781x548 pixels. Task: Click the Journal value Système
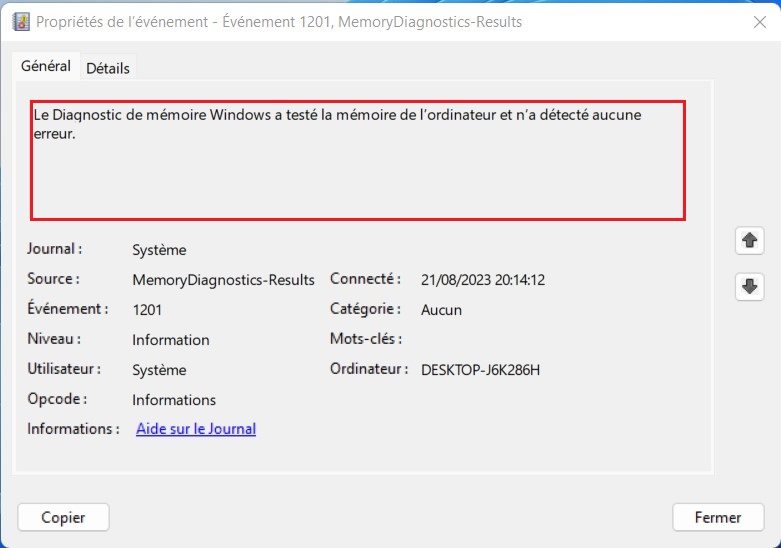pyautogui.click(x=159, y=250)
